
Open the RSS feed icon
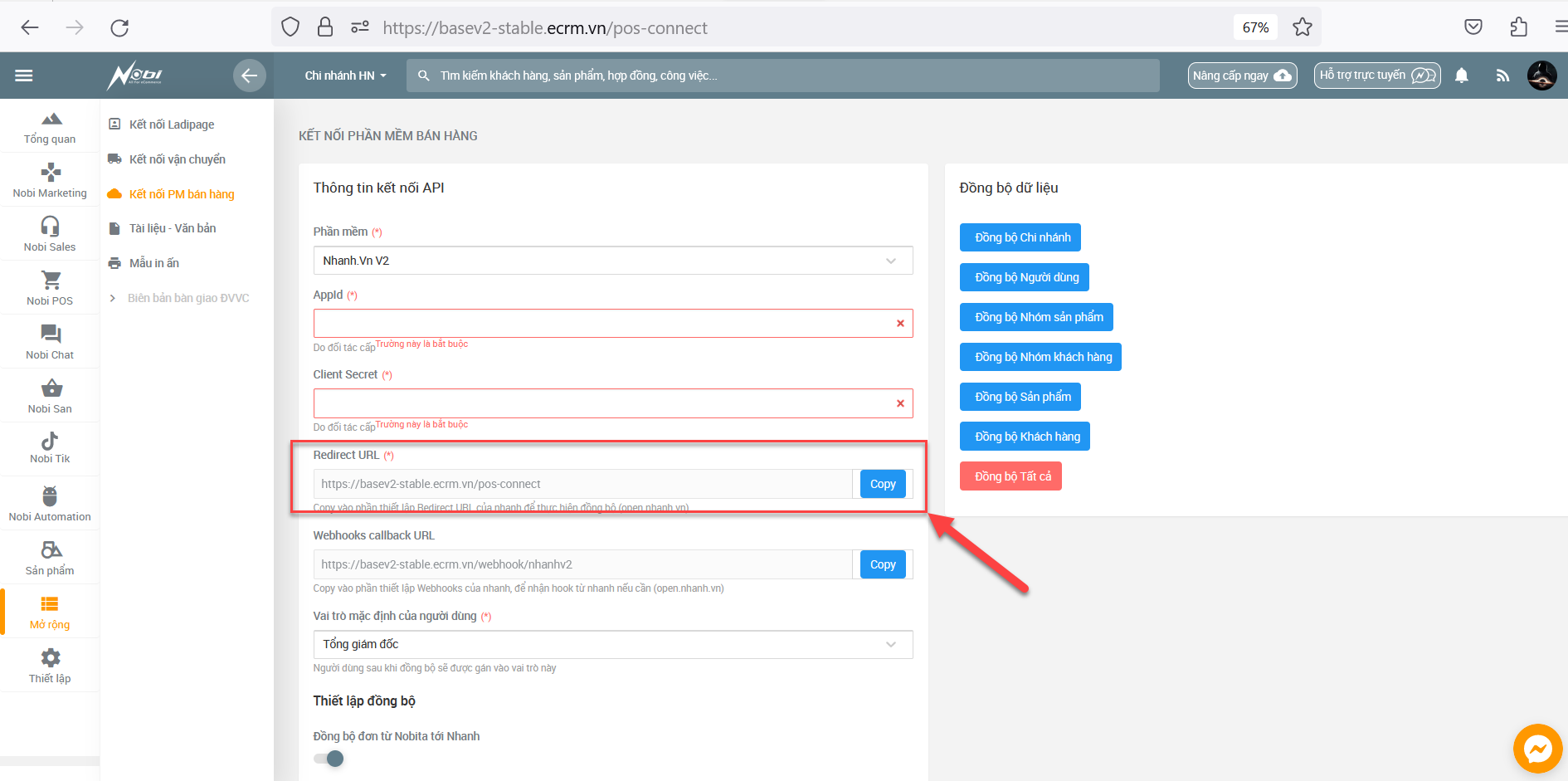click(x=1502, y=76)
